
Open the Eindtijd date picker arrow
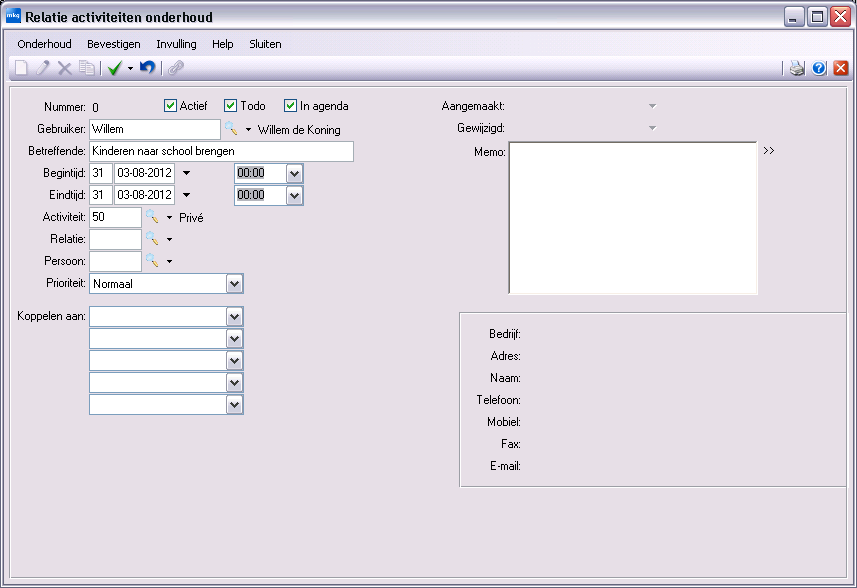click(x=186, y=195)
